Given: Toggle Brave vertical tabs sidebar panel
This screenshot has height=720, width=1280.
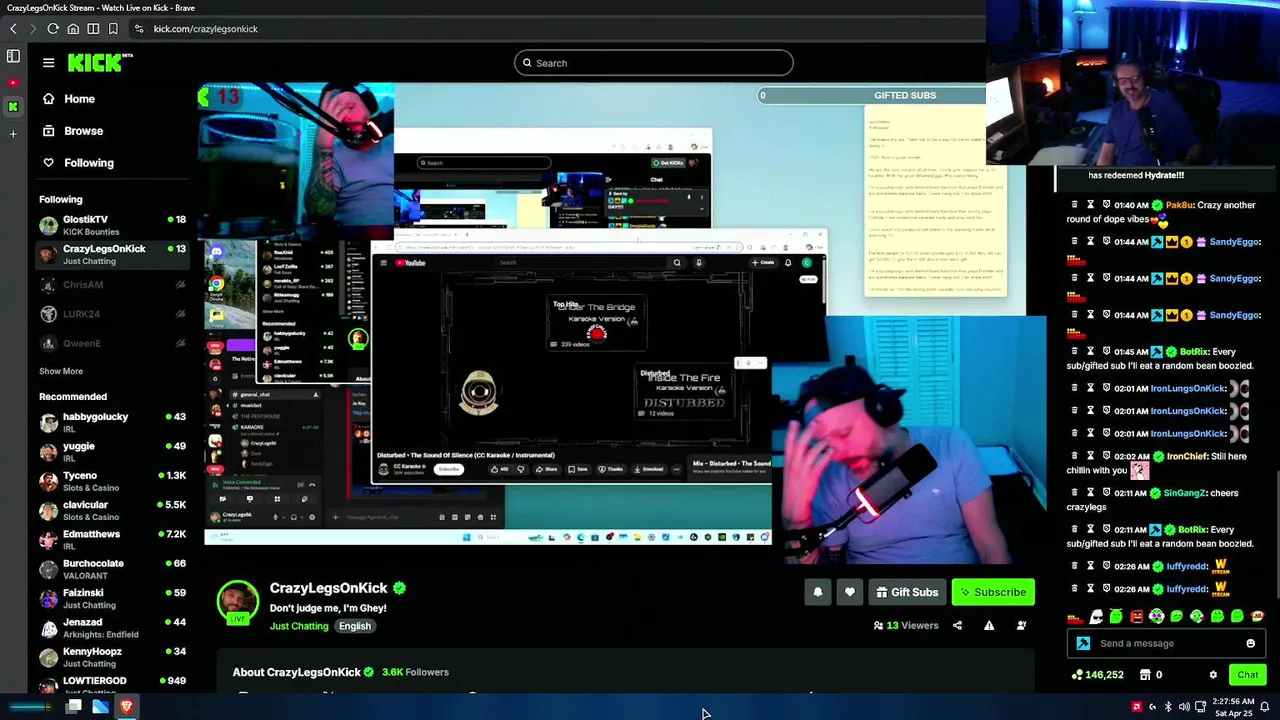Looking at the screenshot, I should tap(13, 57).
